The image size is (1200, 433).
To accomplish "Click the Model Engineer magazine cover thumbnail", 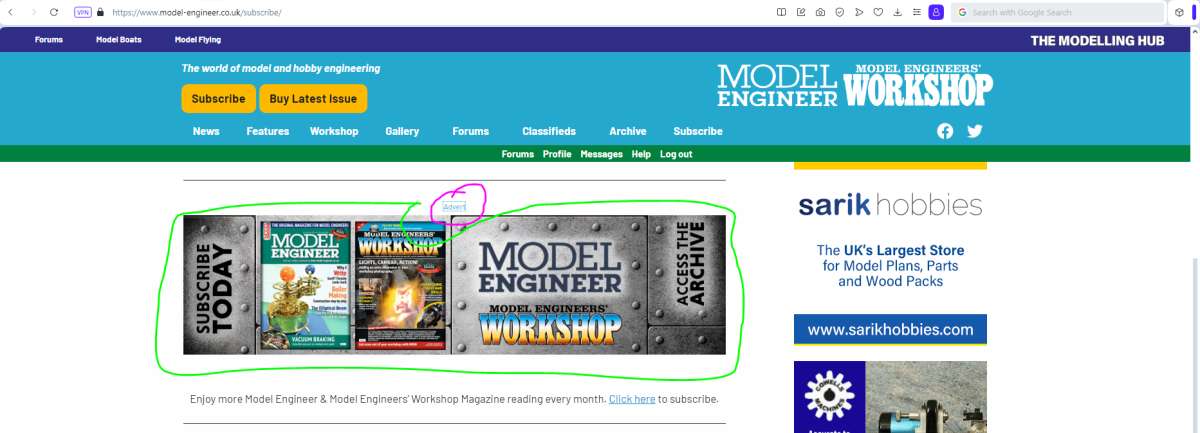I will pos(304,284).
